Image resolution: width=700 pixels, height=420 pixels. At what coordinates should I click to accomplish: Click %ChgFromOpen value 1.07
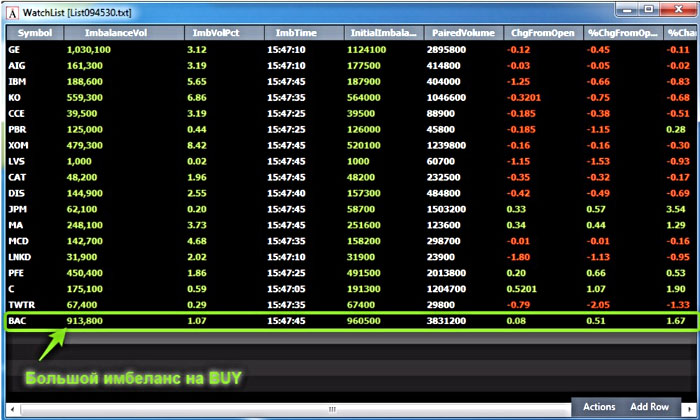coord(596,289)
